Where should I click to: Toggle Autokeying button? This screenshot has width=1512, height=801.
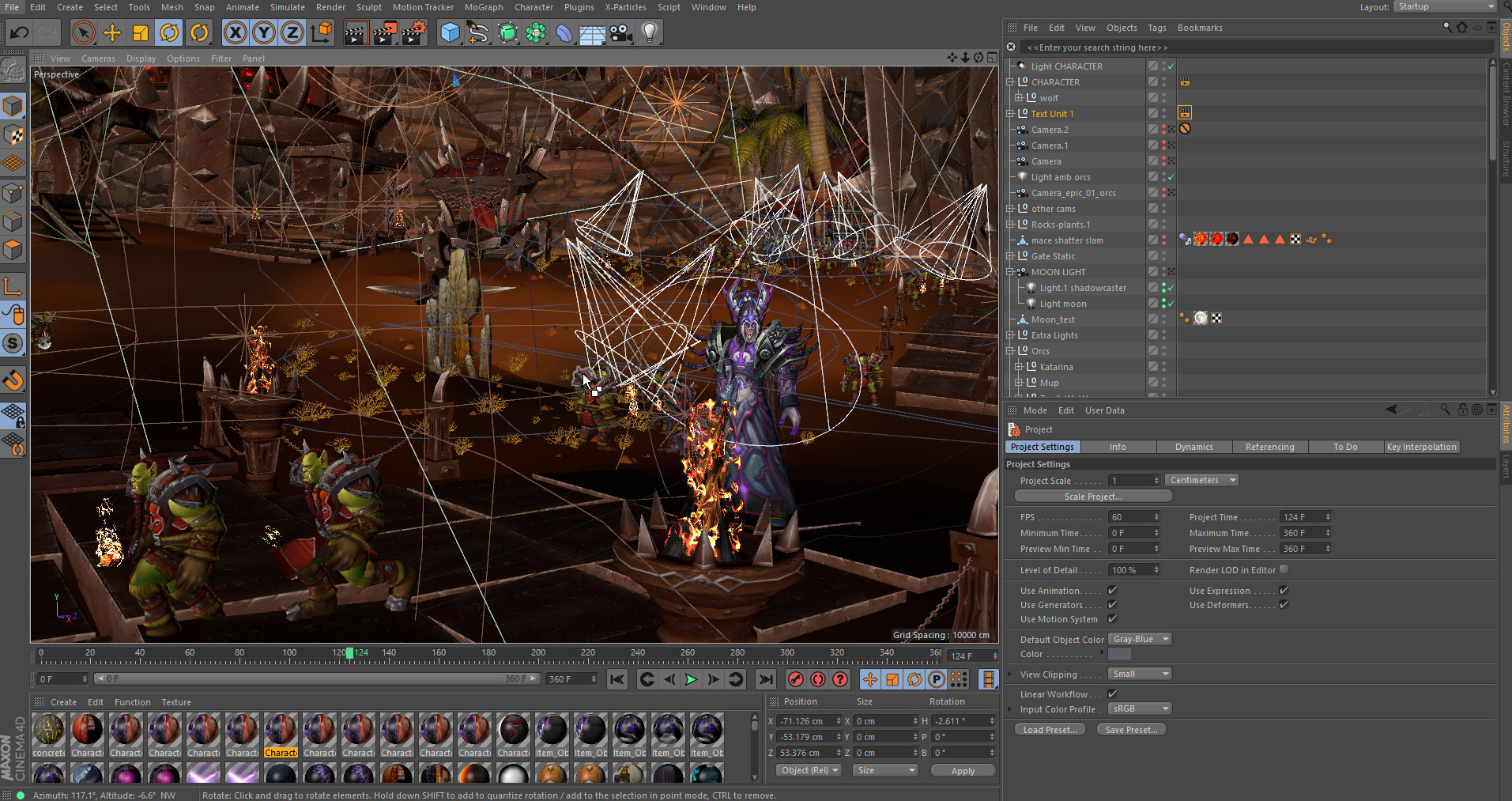point(818,679)
